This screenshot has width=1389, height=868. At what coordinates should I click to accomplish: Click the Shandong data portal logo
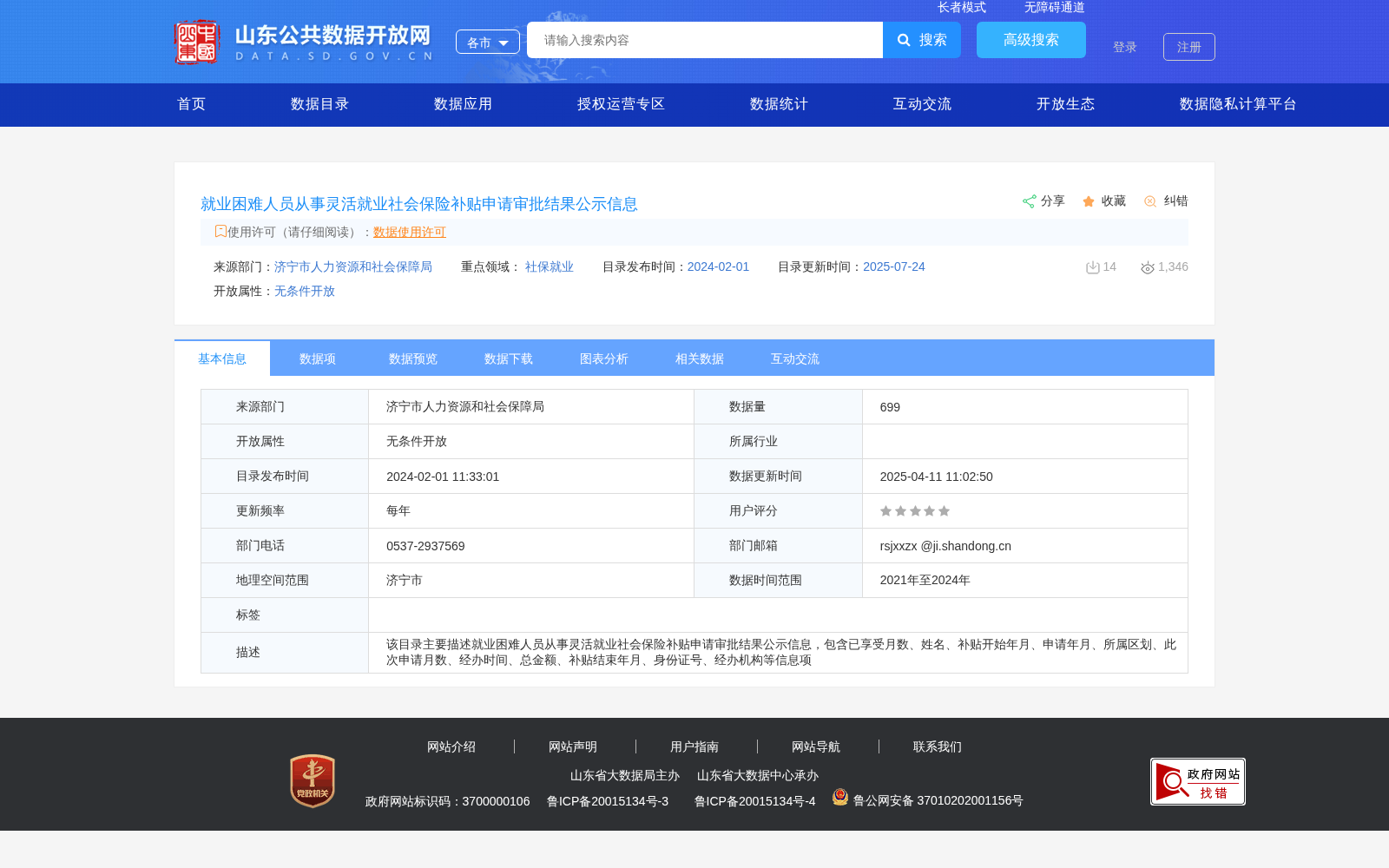coord(304,42)
